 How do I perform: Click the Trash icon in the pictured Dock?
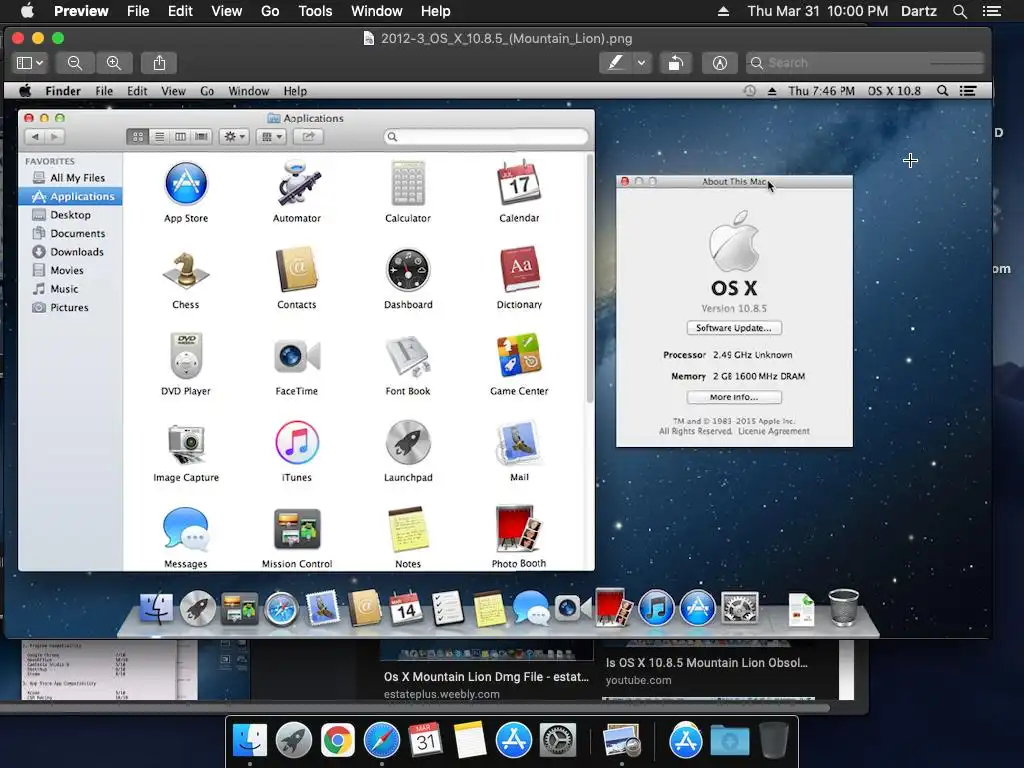843,608
